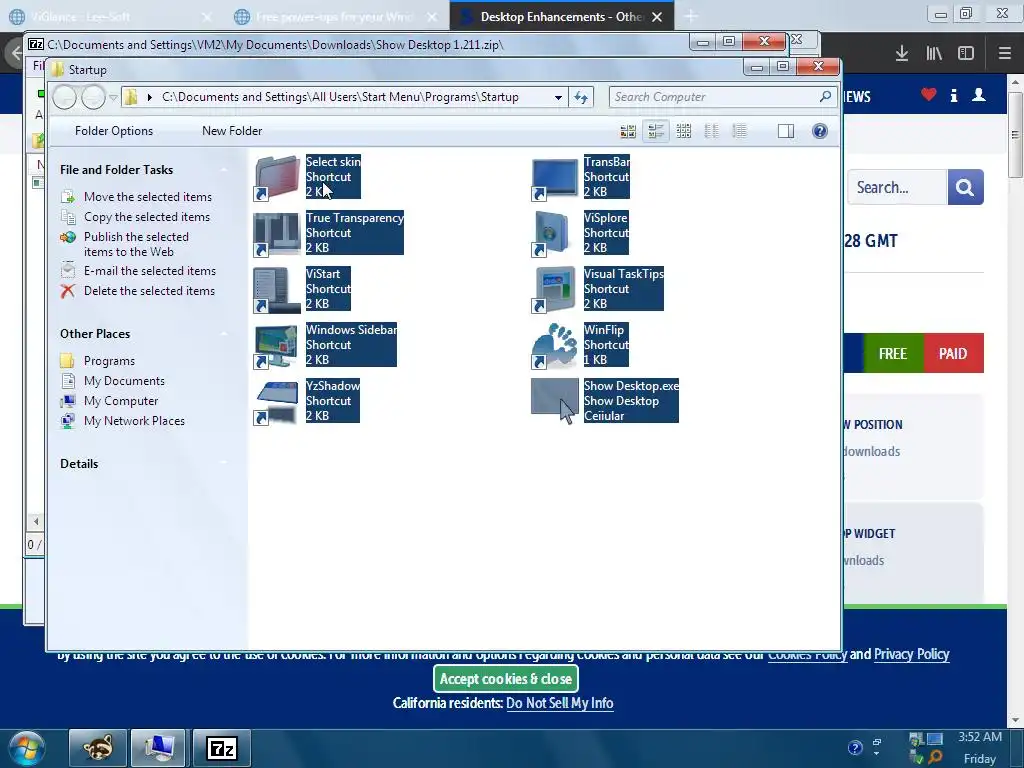
Task: Select the Visual TaskTips shortcut icon
Action: [554, 289]
